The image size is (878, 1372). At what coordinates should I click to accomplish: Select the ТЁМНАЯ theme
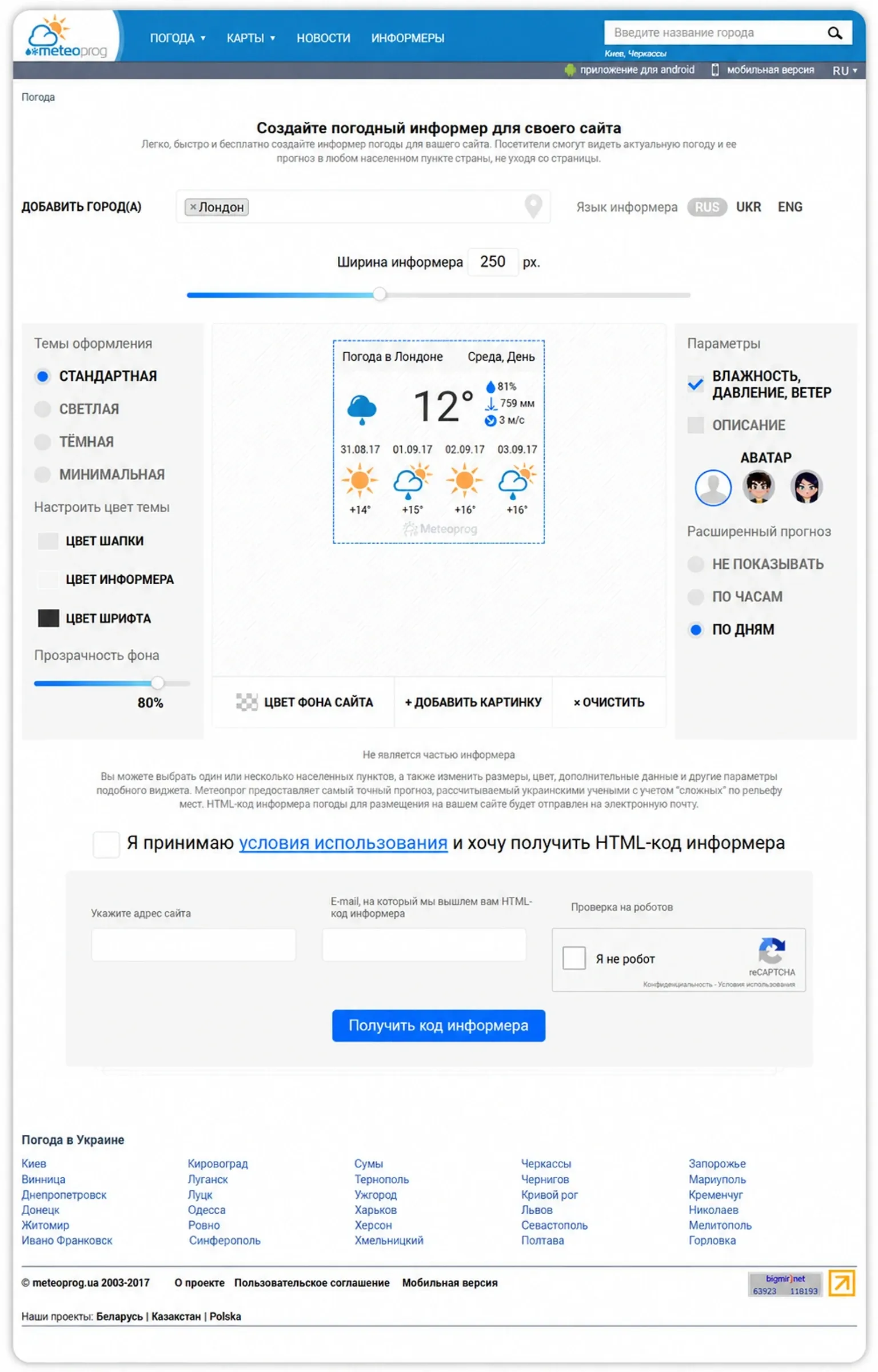coord(42,442)
